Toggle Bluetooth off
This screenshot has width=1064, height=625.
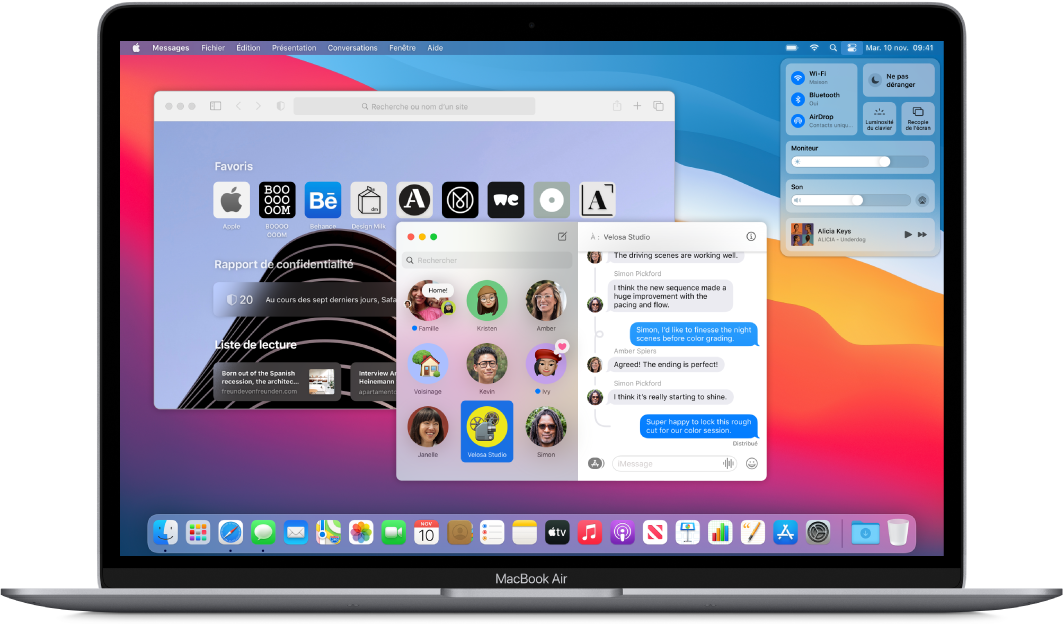[x=796, y=97]
